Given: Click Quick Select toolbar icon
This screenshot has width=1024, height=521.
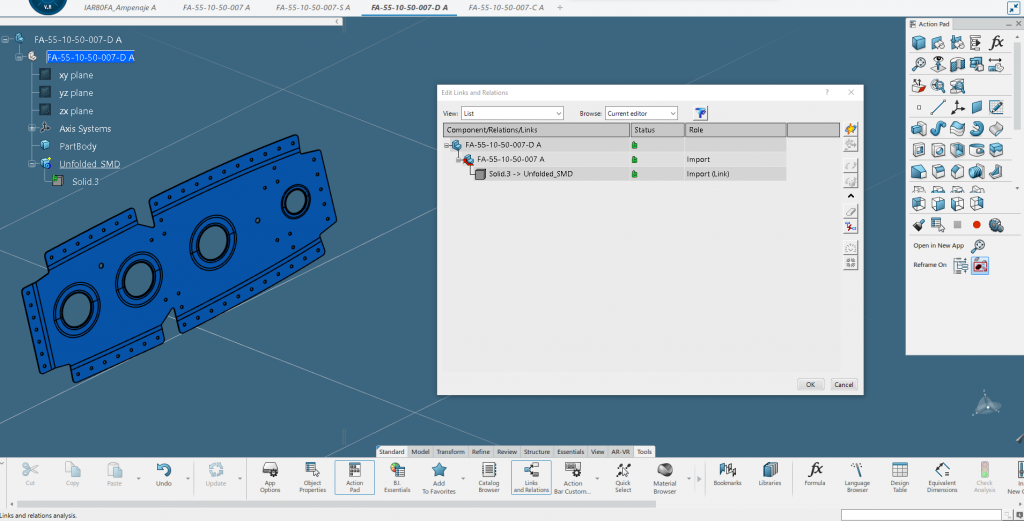Looking at the screenshot, I should [623, 477].
